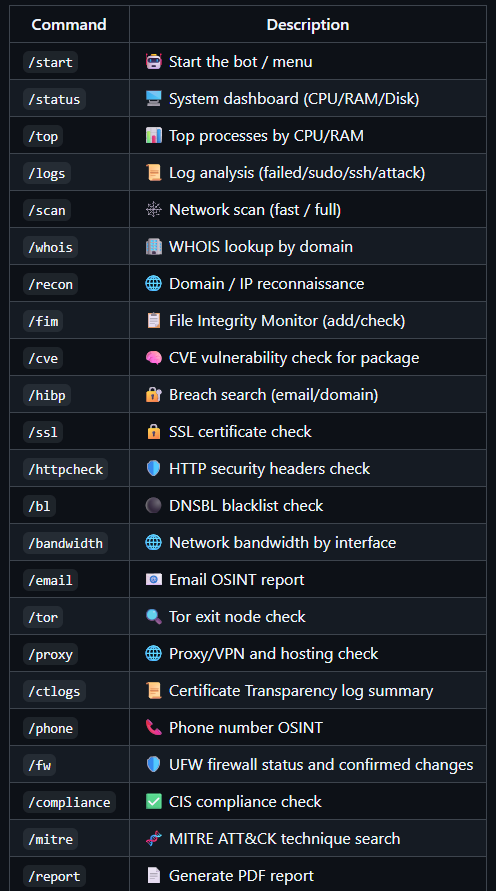Click the text 'Certificate Transparency log summary'
This screenshot has height=891, width=496.
(x=301, y=691)
